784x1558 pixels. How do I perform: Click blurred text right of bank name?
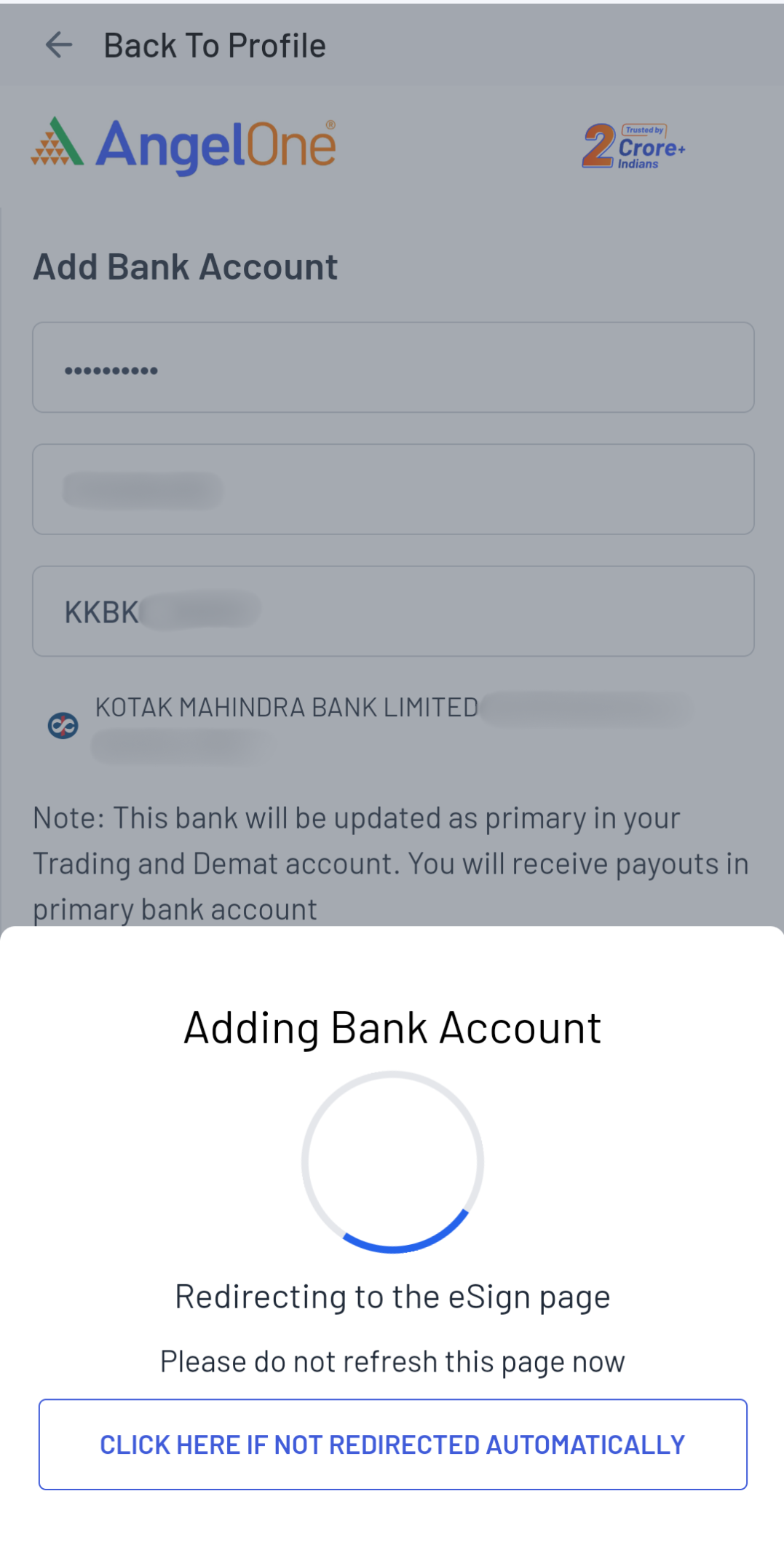tap(586, 709)
